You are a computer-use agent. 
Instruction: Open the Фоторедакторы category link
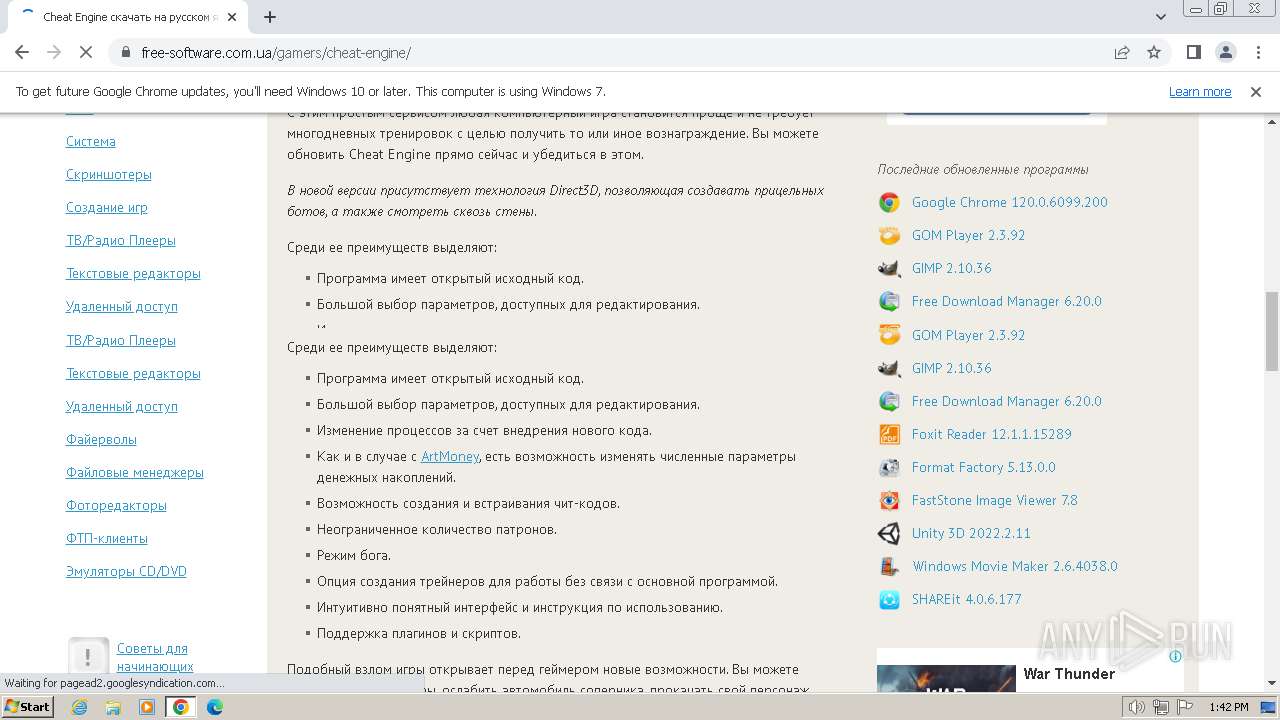116,505
